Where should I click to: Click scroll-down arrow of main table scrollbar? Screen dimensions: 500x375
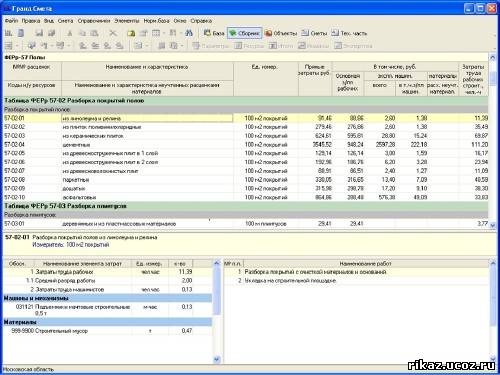(x=493, y=226)
